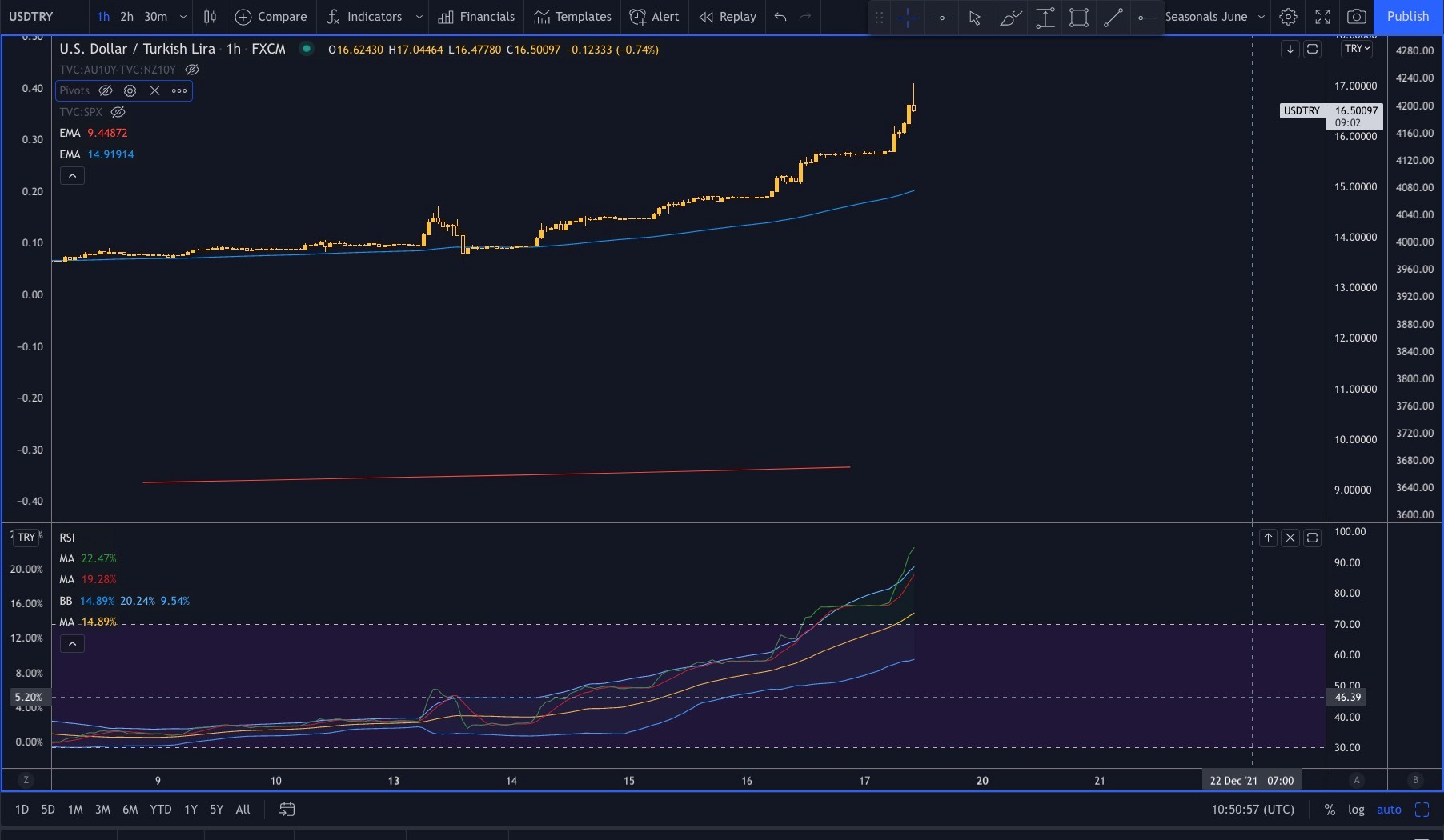Show hidden TVC:AU10Y-TVC:NZ10Y series
1444x840 pixels.
(192, 70)
